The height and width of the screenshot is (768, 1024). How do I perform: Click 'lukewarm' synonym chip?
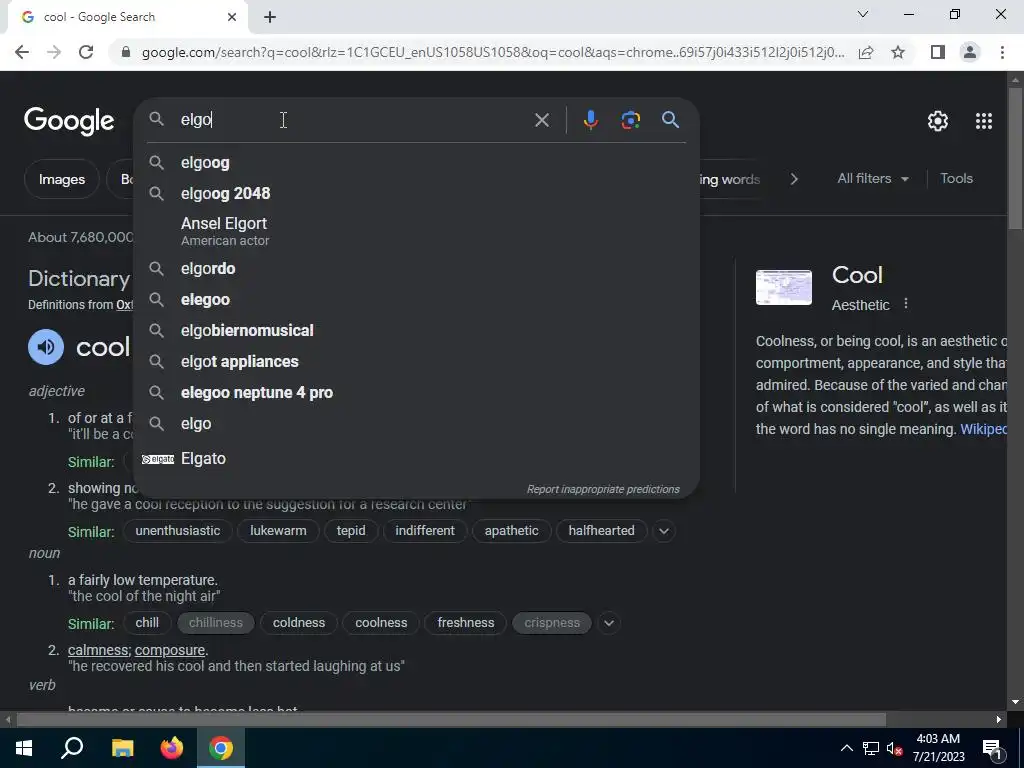tap(278, 531)
